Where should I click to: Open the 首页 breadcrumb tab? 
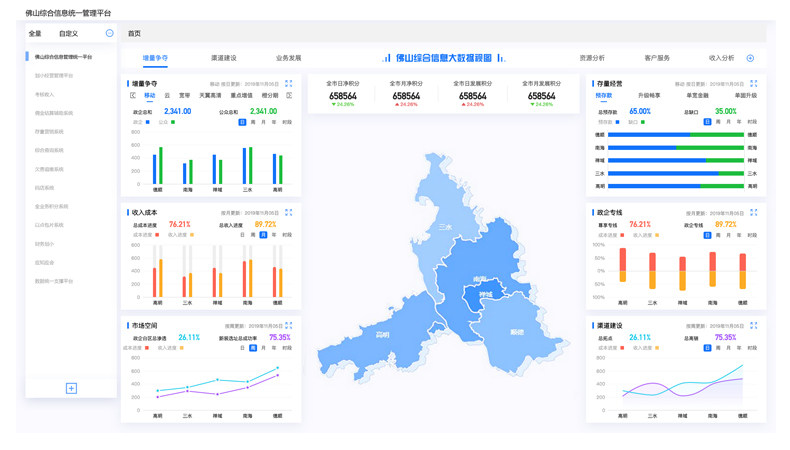click(x=134, y=33)
